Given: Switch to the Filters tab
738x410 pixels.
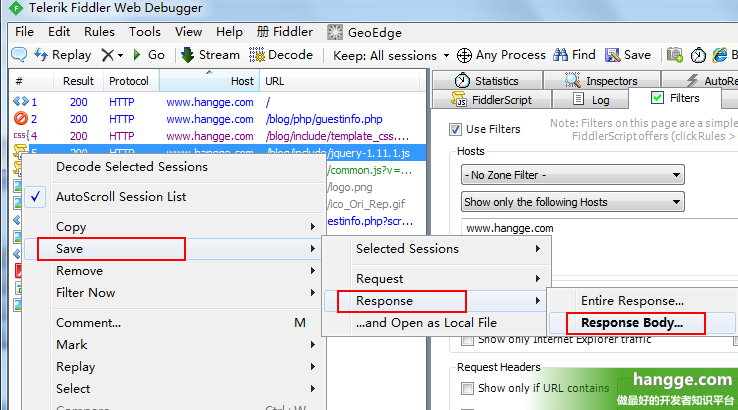Looking at the screenshot, I should pyautogui.click(x=675, y=98).
